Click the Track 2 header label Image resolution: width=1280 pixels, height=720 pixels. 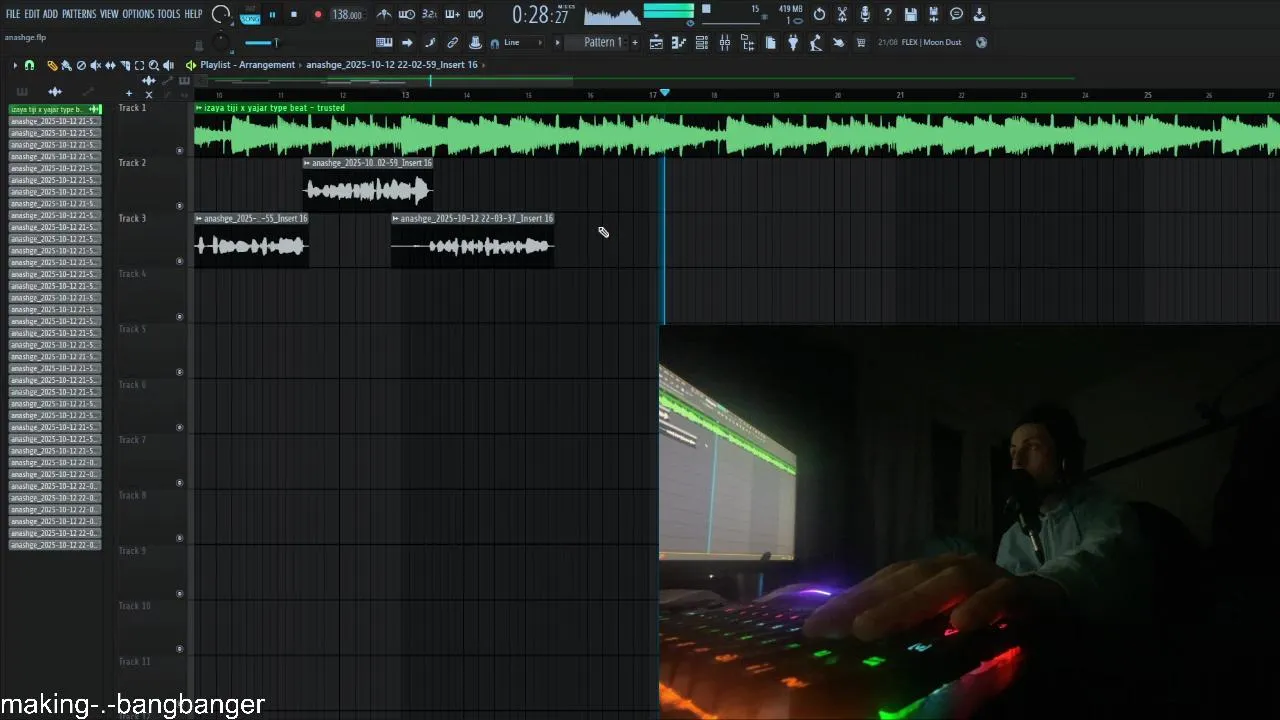[132, 163]
